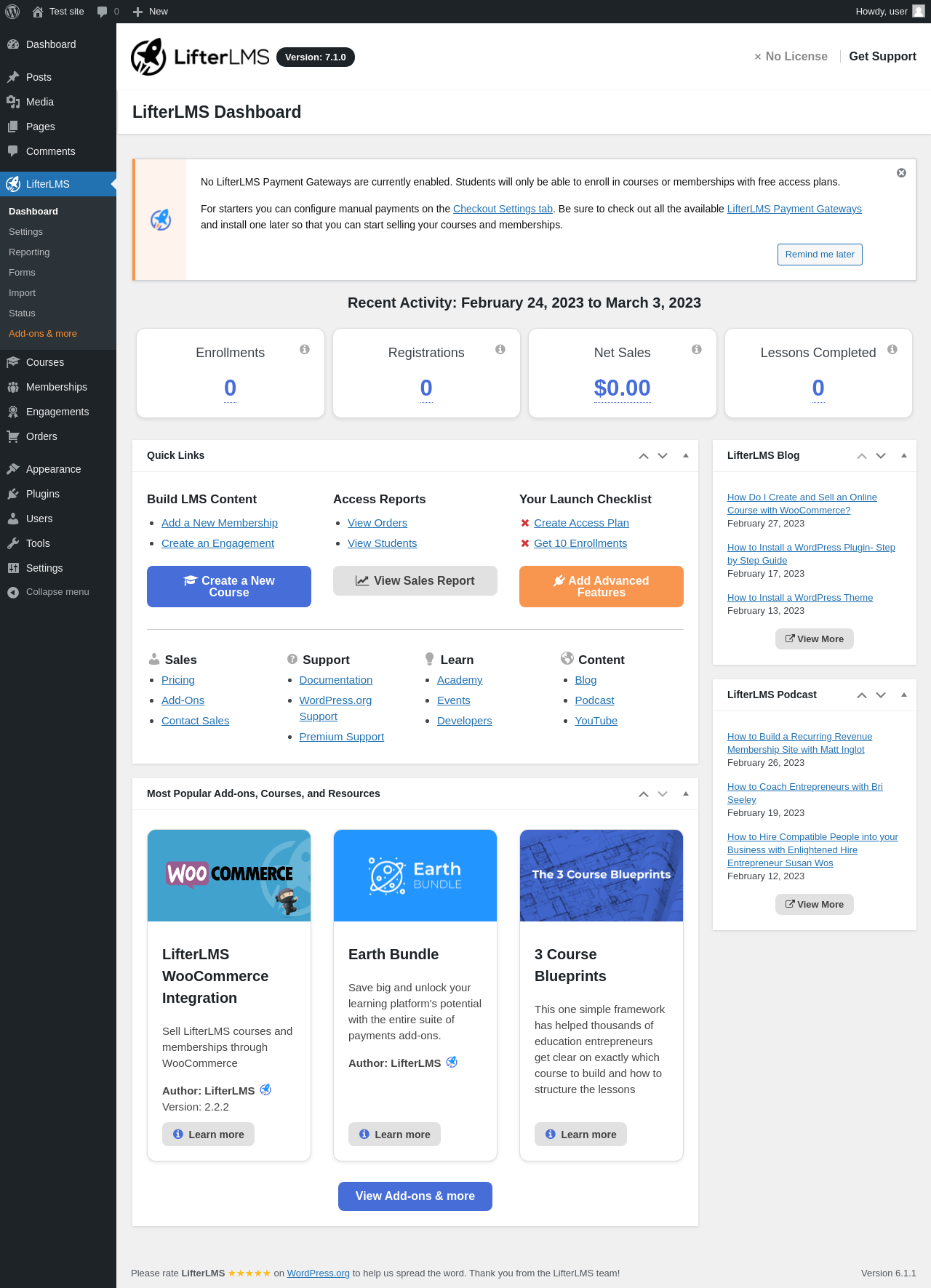Open the Import submenu item

[22, 293]
